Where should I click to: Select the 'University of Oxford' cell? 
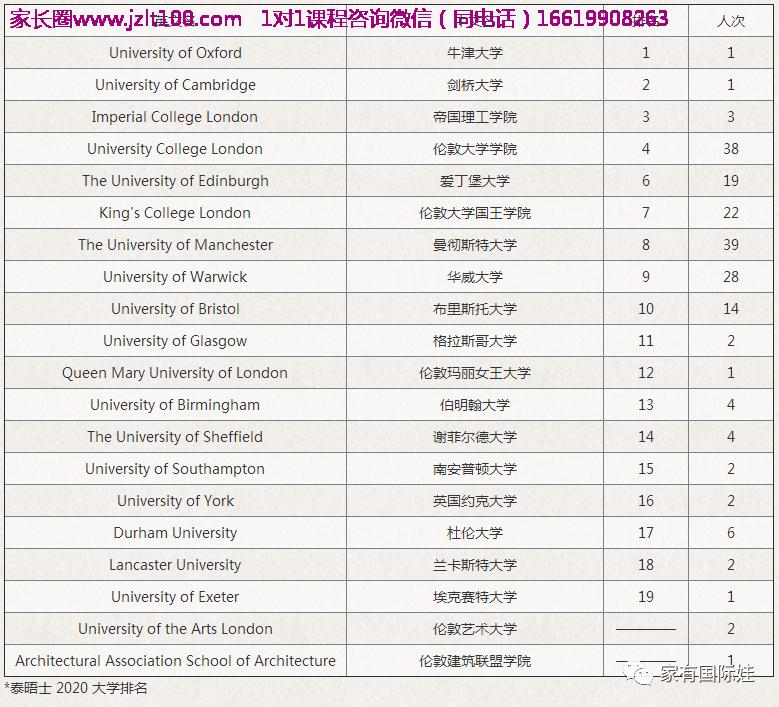[x=175, y=53]
